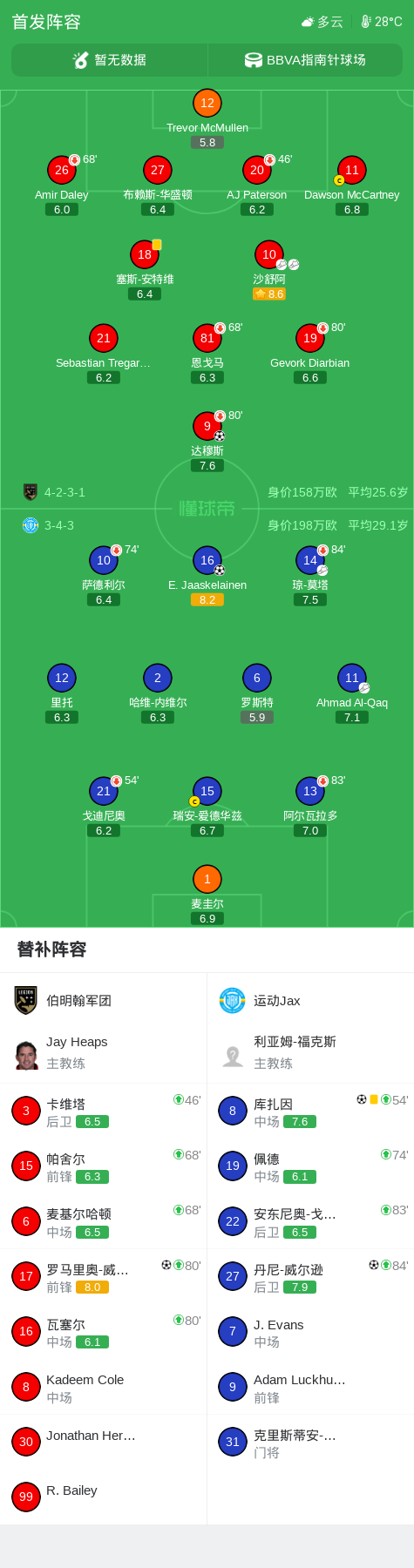Tap orange goalkeeper 麦圭尔 number 1
This screenshot has width=414, height=1568.
pos(207,879)
